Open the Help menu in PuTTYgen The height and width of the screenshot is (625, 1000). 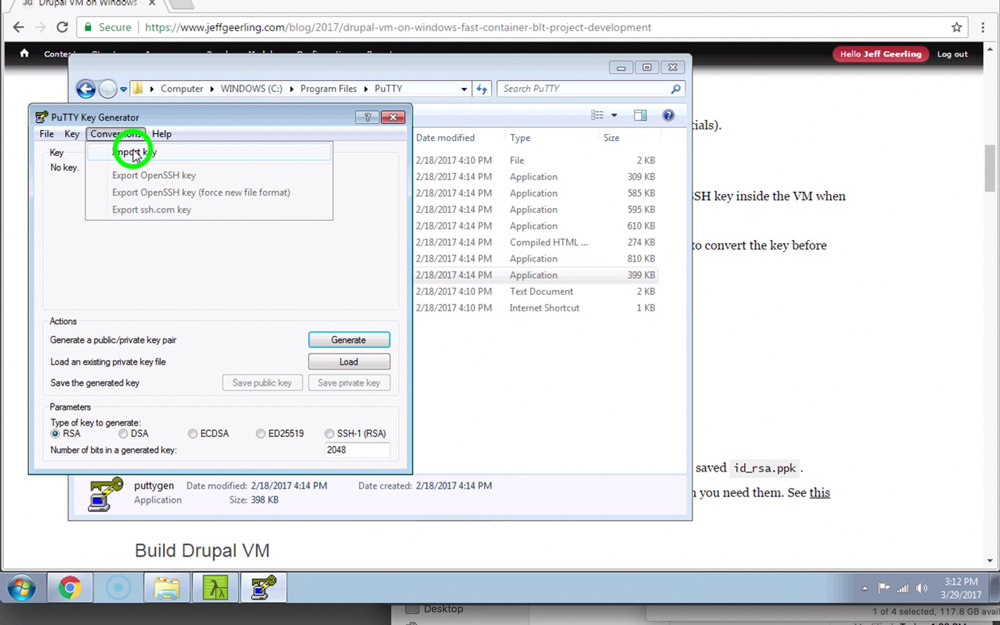pos(162,134)
